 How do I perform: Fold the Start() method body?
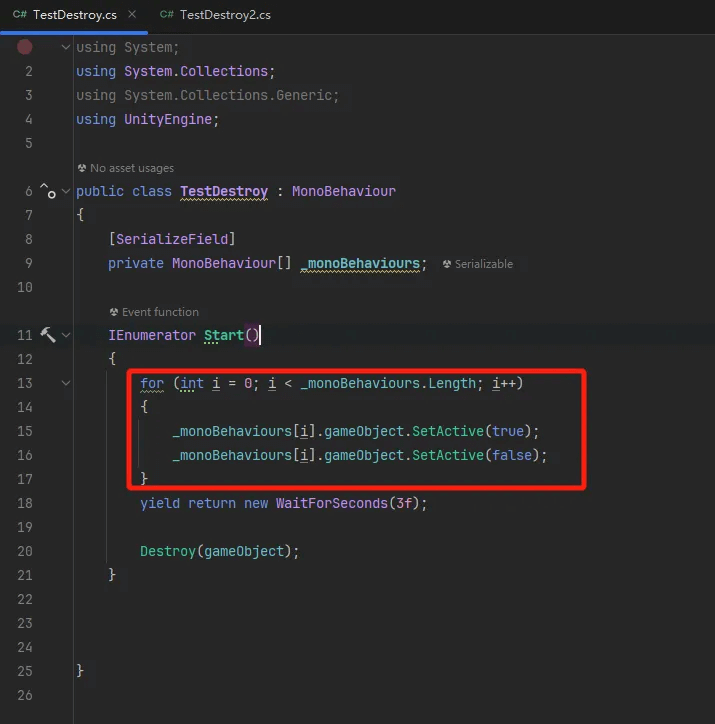tap(66, 335)
